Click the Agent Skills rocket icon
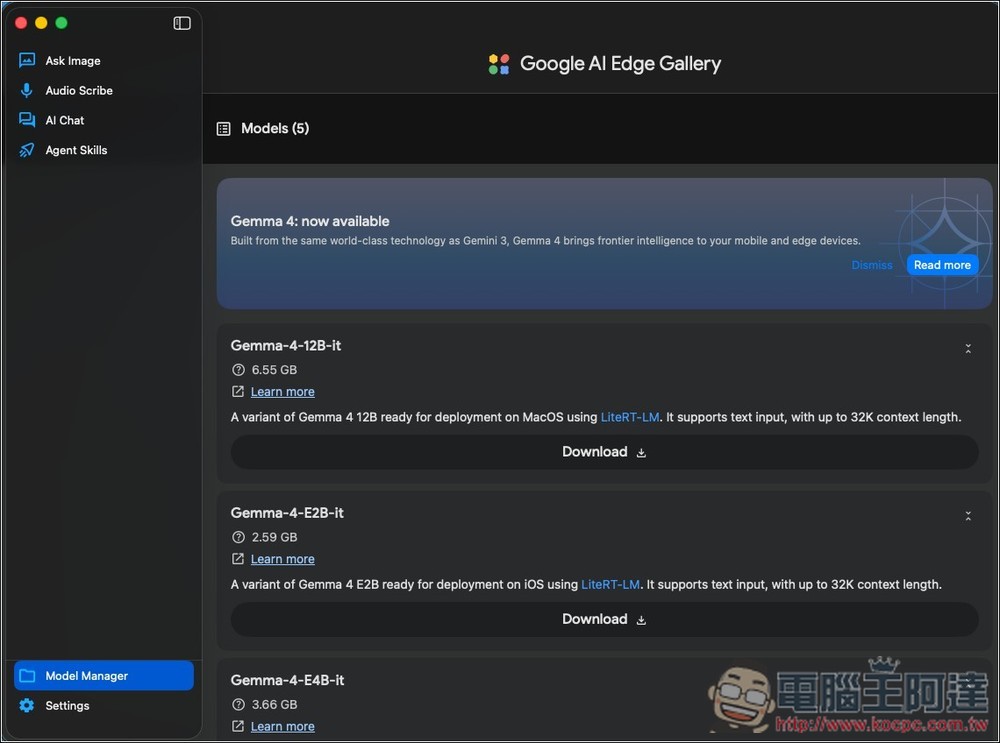This screenshot has width=1000, height=743. (x=27, y=150)
